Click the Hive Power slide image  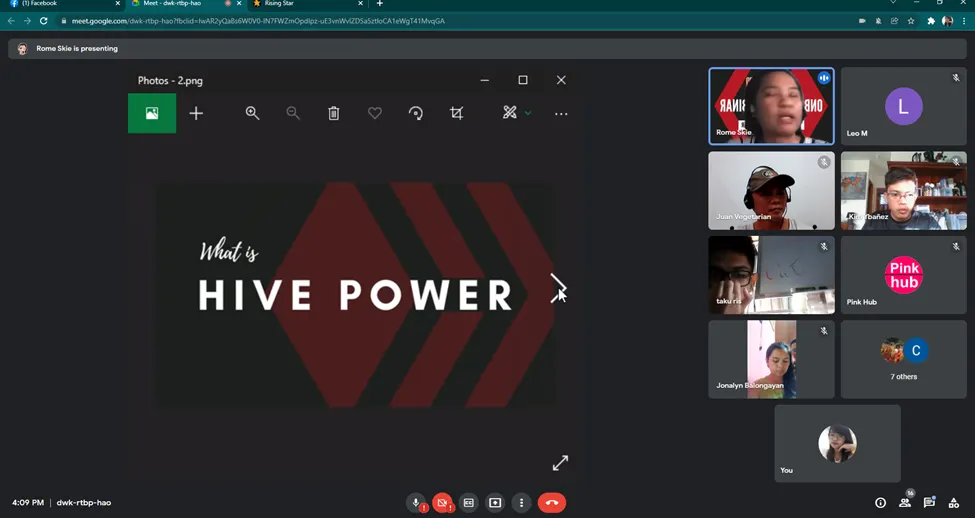355,295
